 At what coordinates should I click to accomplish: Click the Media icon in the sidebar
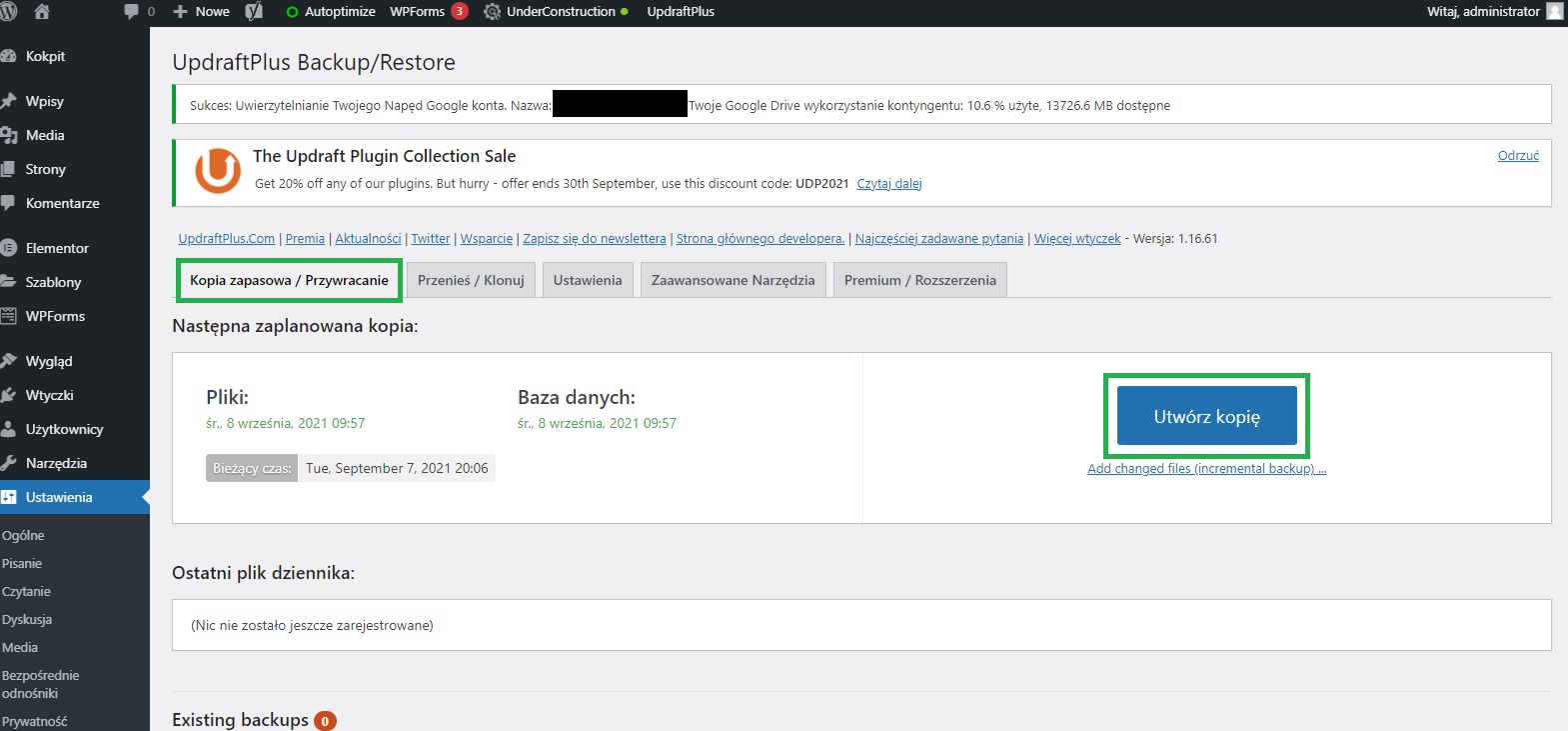coord(8,135)
